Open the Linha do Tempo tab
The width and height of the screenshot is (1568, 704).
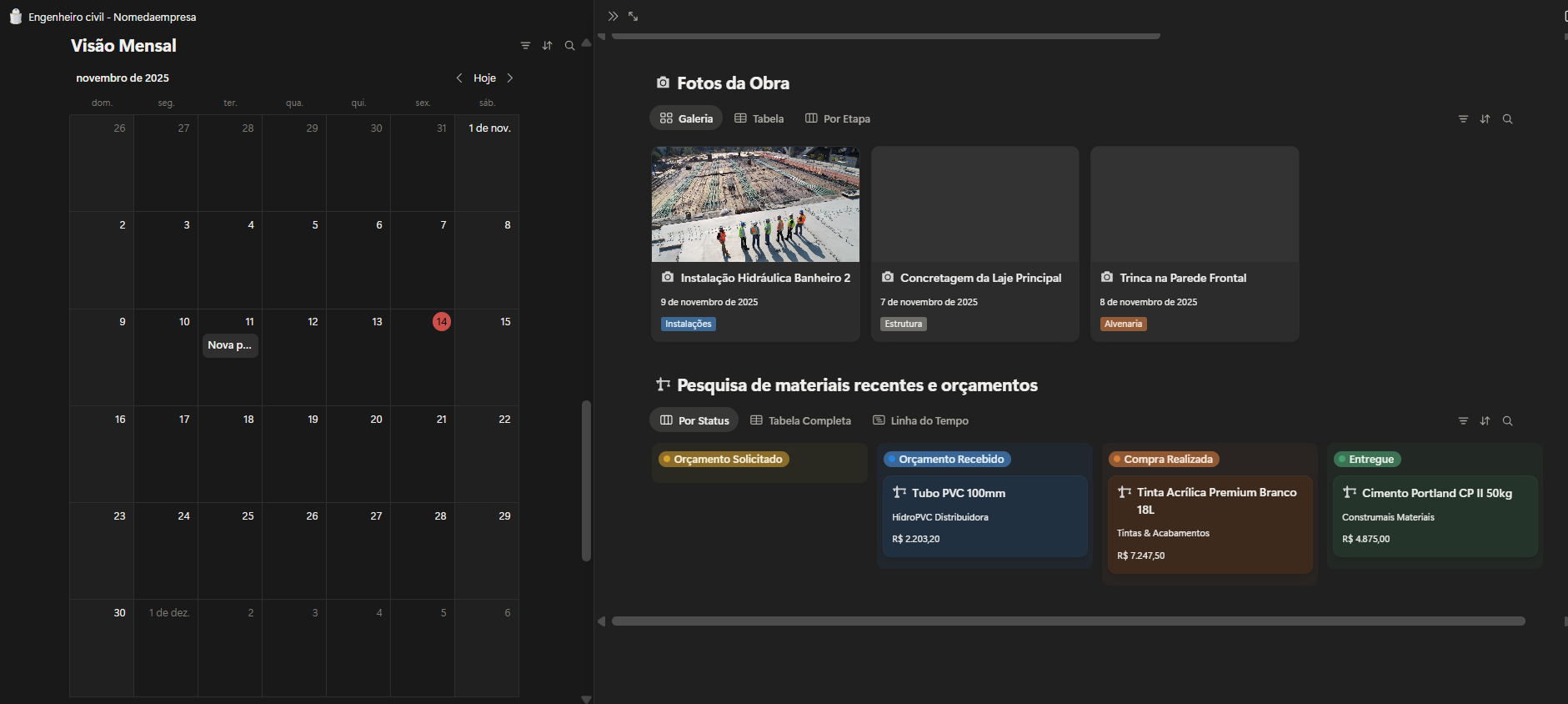[920, 421]
